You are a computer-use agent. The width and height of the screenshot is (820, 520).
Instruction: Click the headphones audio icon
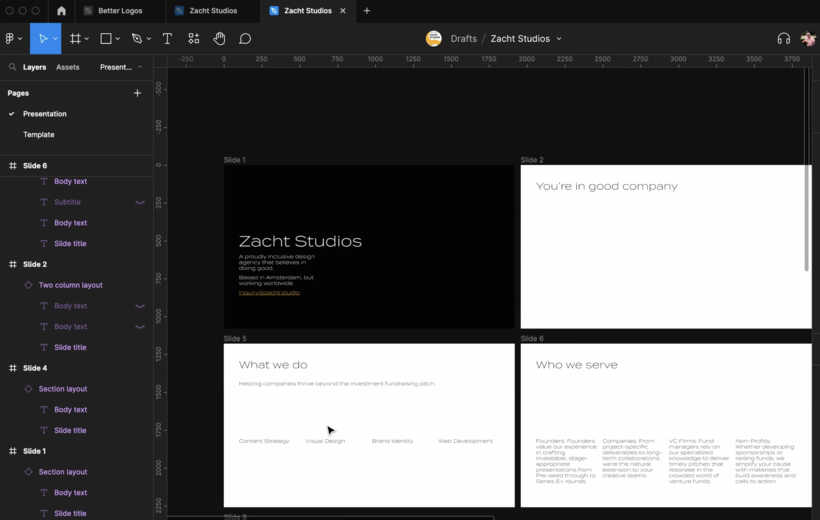[783, 38]
